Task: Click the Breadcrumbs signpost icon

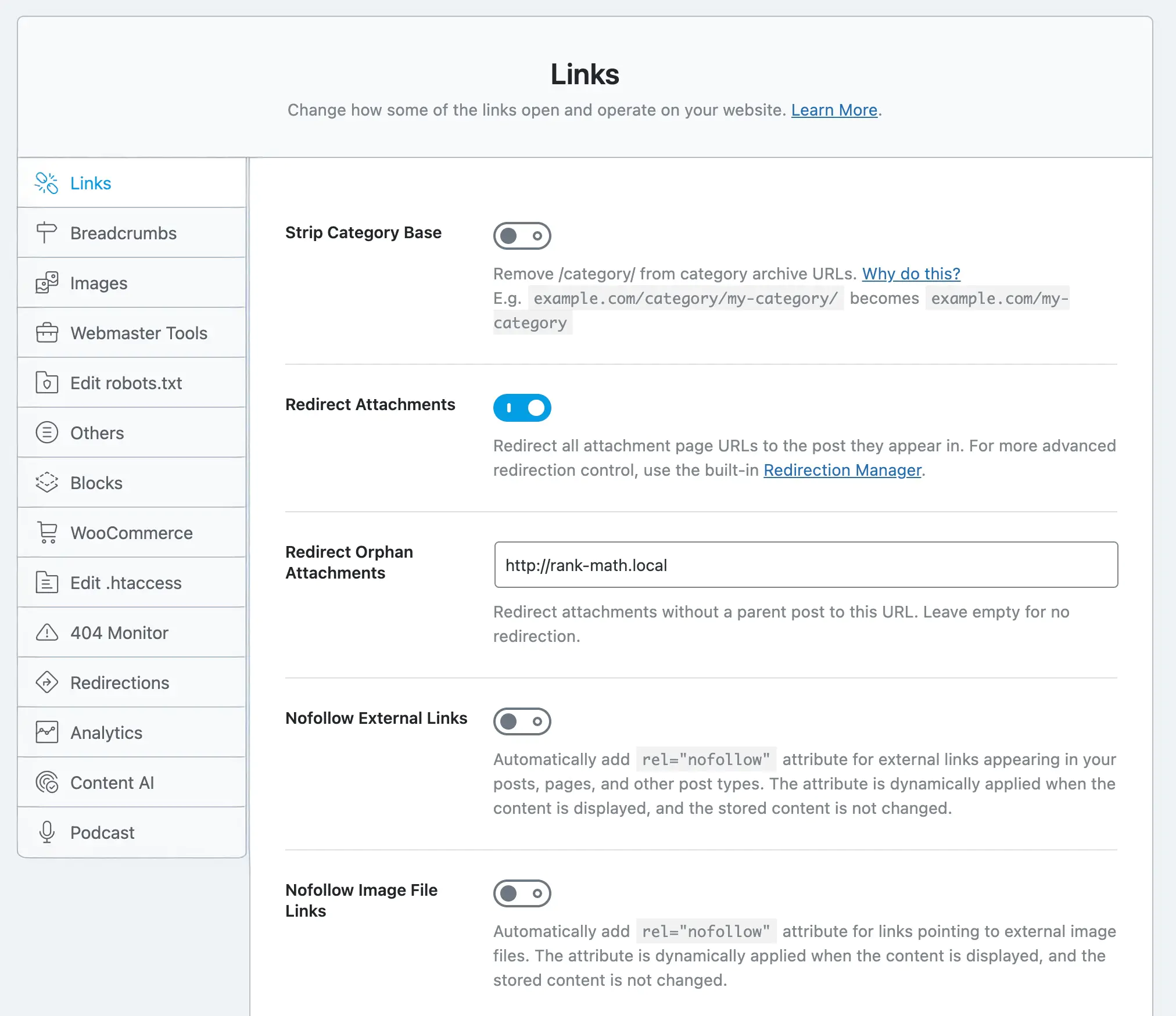Action: coord(46,233)
